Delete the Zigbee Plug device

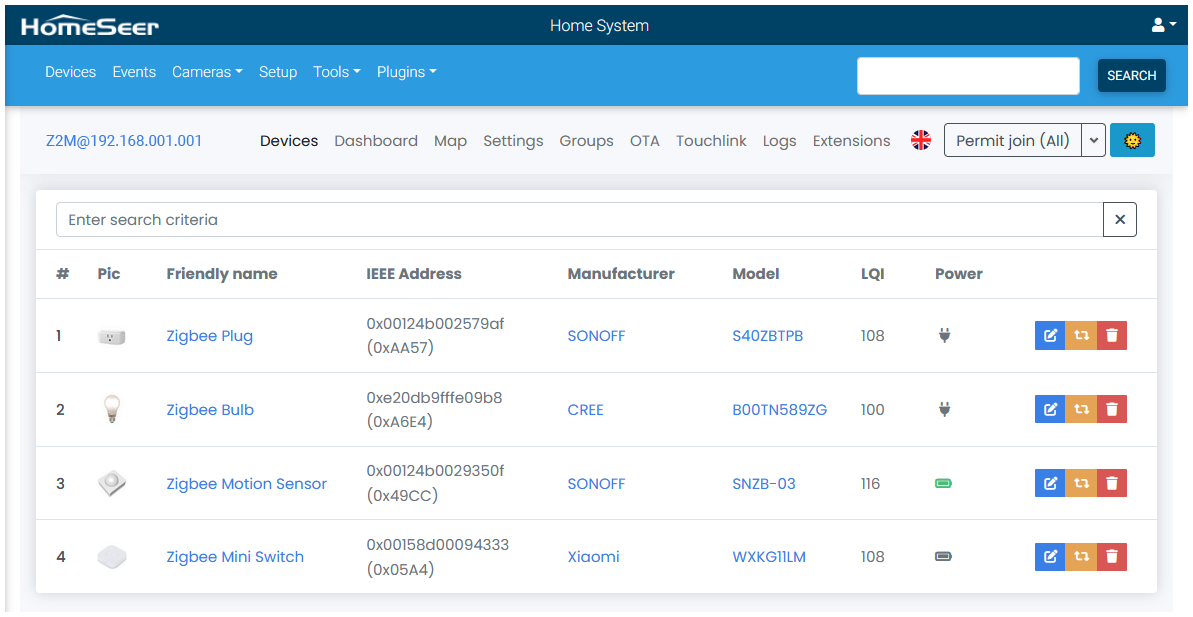click(1111, 335)
